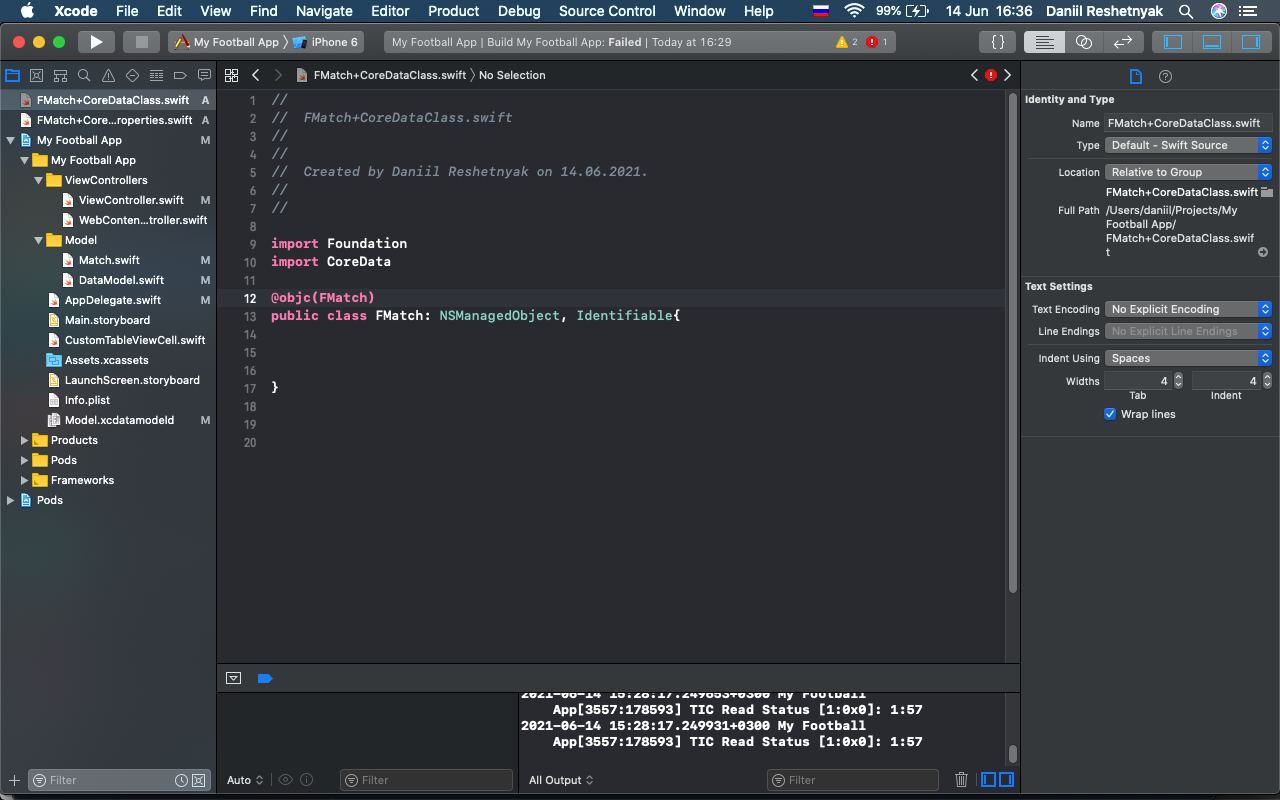Open the Debug menu
1280x800 pixels.
[519, 11]
